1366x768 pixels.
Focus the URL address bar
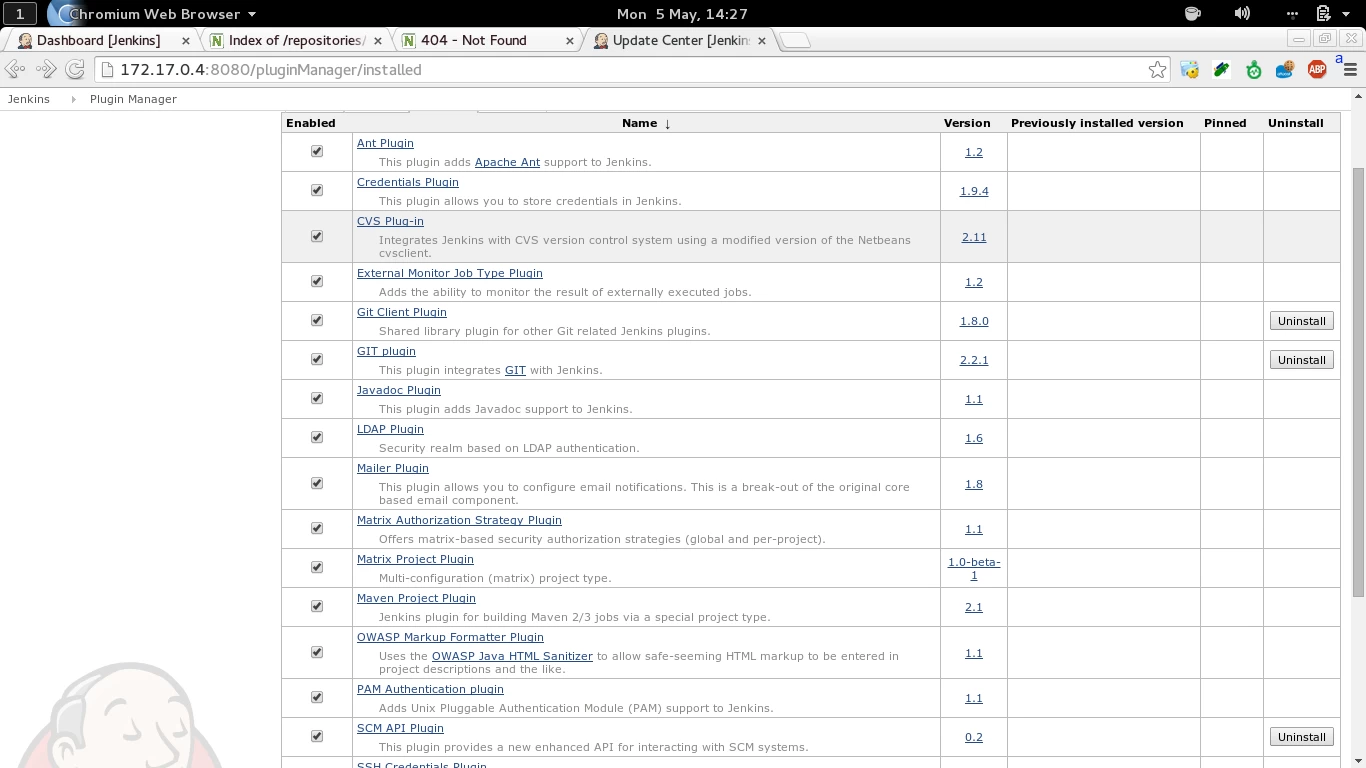pos(630,70)
